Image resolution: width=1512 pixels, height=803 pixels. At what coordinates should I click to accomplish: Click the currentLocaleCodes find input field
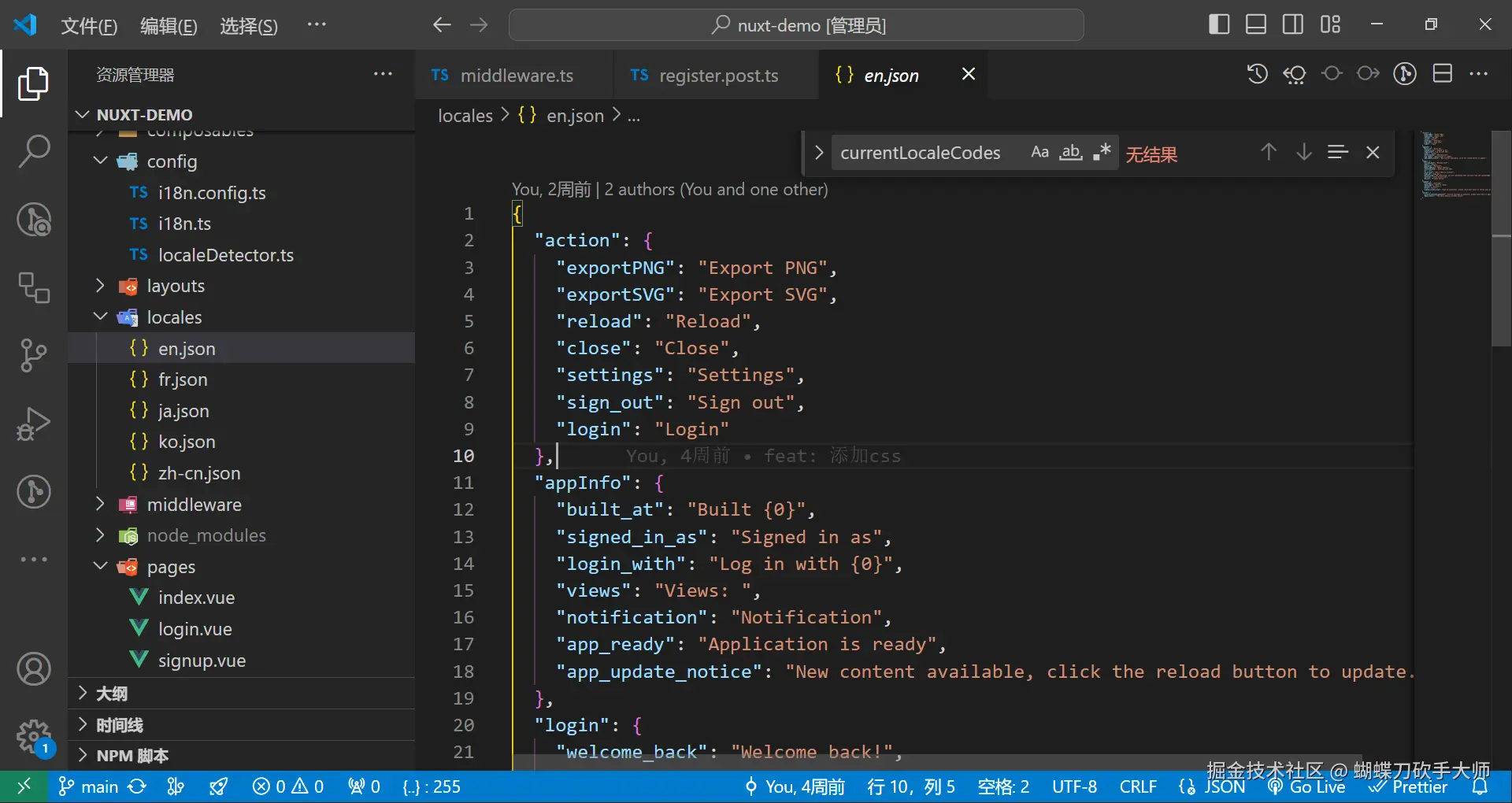(x=921, y=153)
